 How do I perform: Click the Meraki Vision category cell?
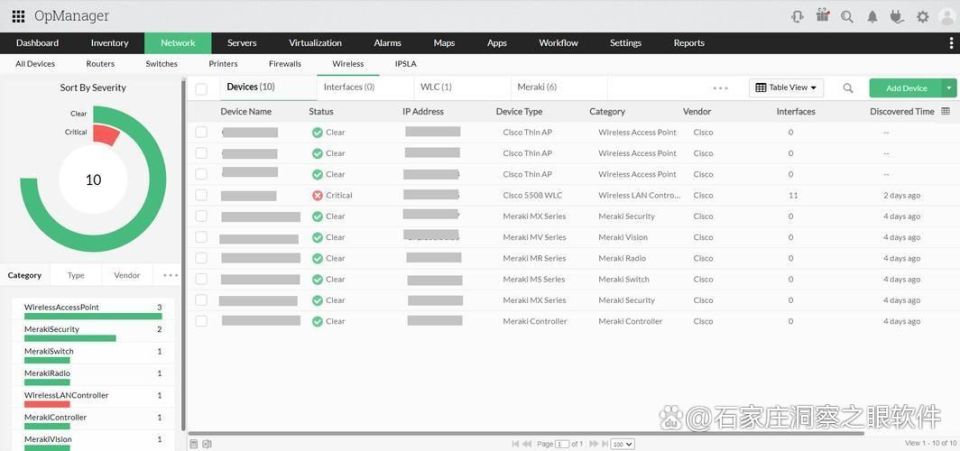point(623,237)
